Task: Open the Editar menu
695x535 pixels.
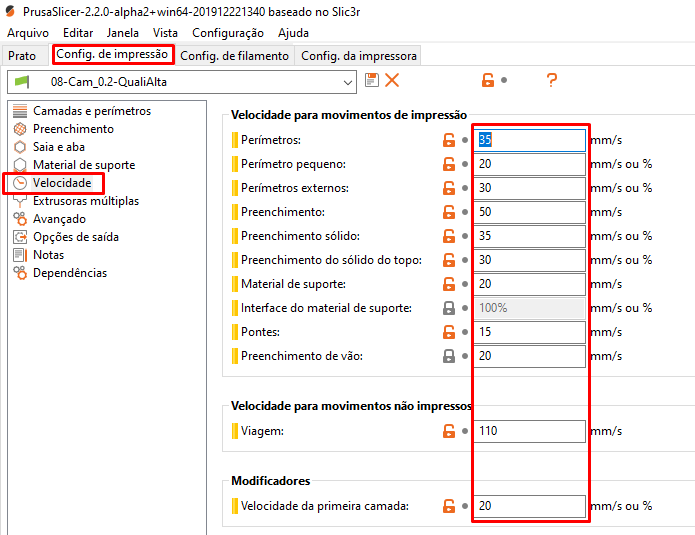Action: 78,33
